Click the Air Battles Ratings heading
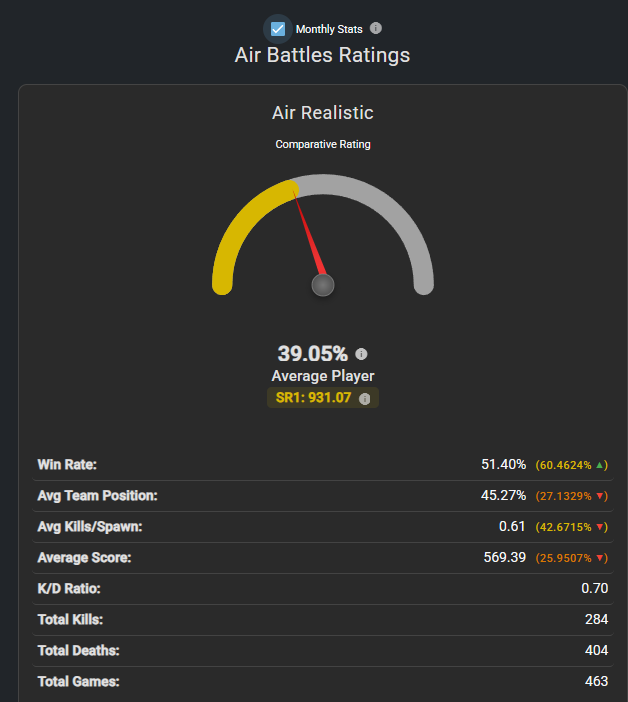 click(322, 55)
